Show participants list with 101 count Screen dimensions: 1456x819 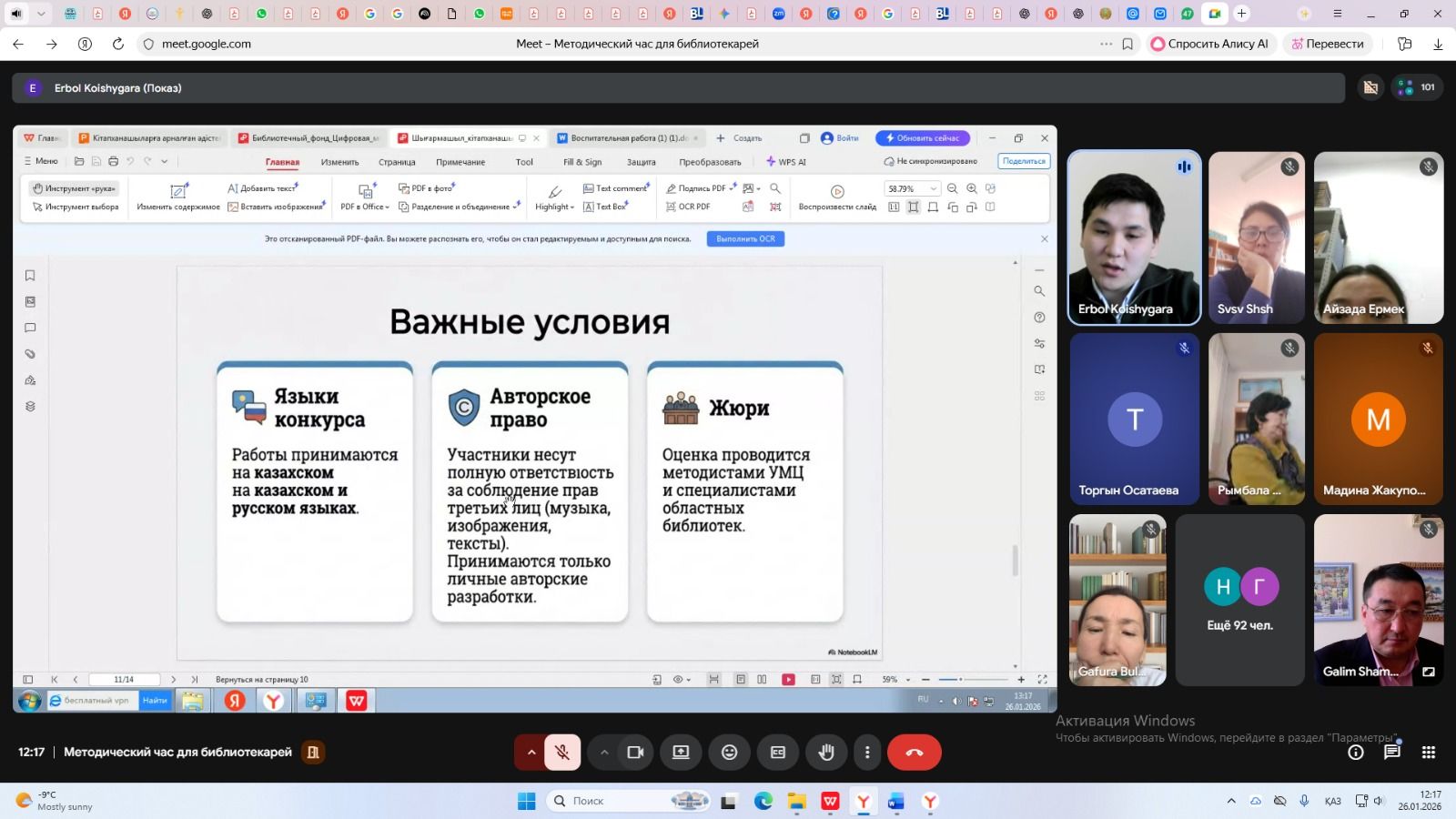pos(1417,87)
